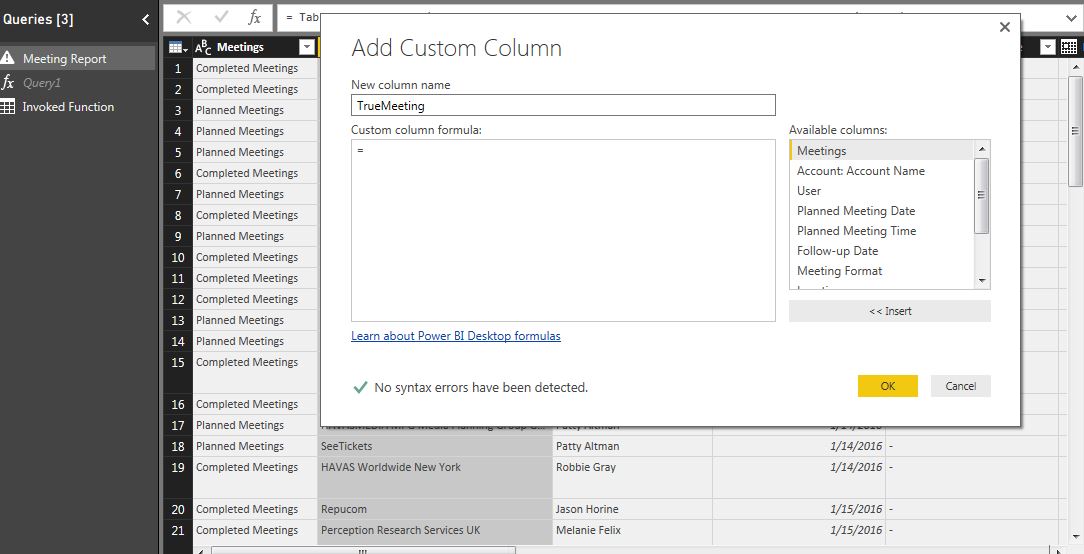Click the ABC data type icon of Meetings
Image resolution: width=1084 pixels, height=554 pixels.
tap(203, 47)
